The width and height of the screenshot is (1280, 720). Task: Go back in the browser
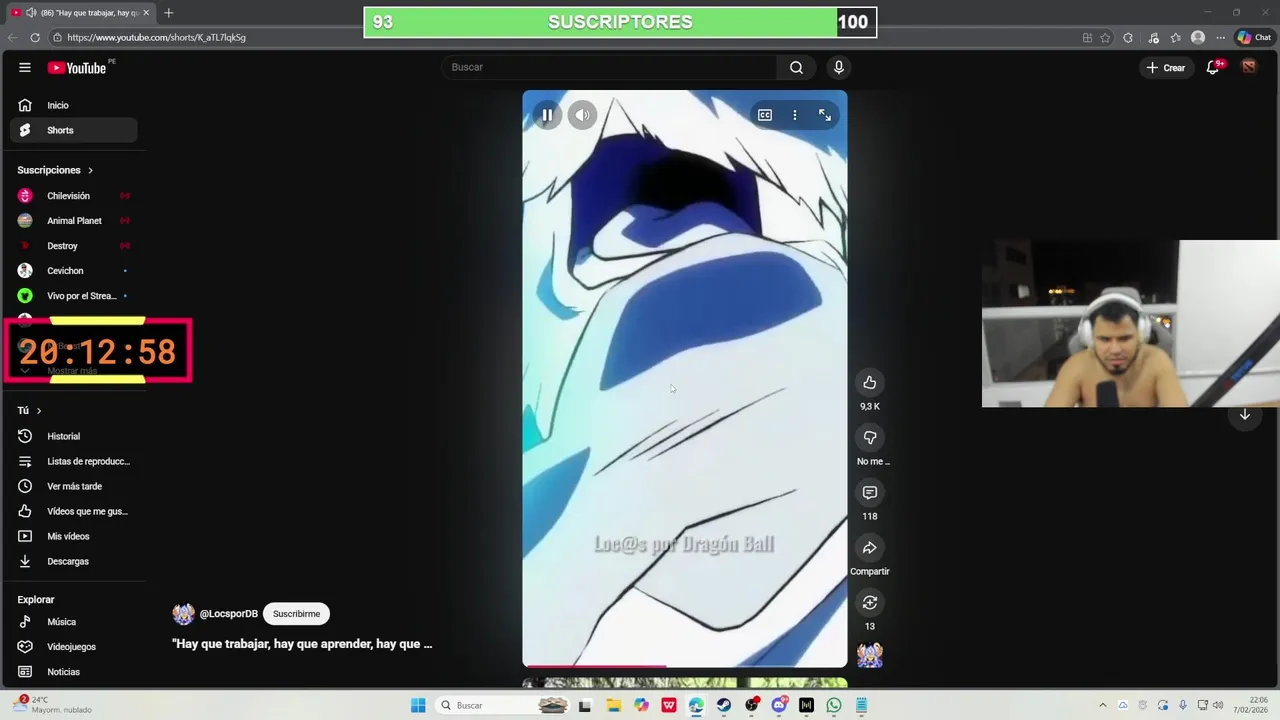pos(12,37)
